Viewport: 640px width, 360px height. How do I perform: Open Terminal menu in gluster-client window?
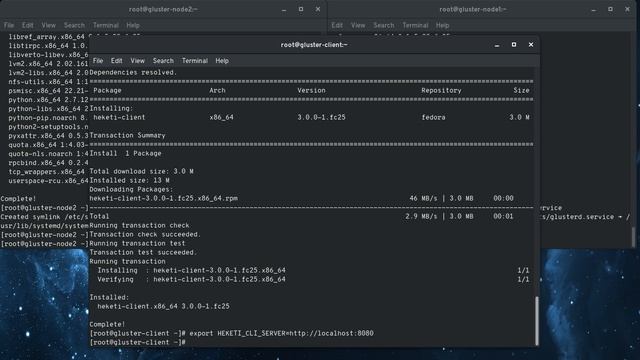195,61
